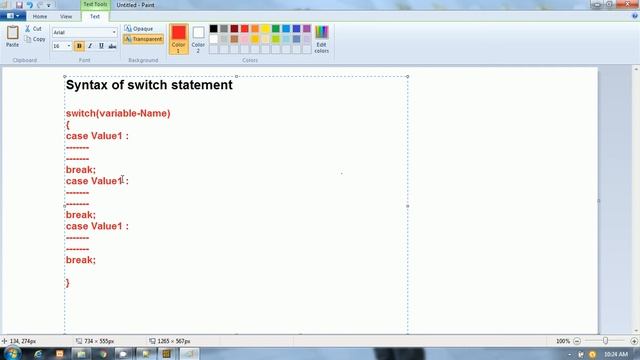Pick the brown color swatch

(x=234, y=39)
